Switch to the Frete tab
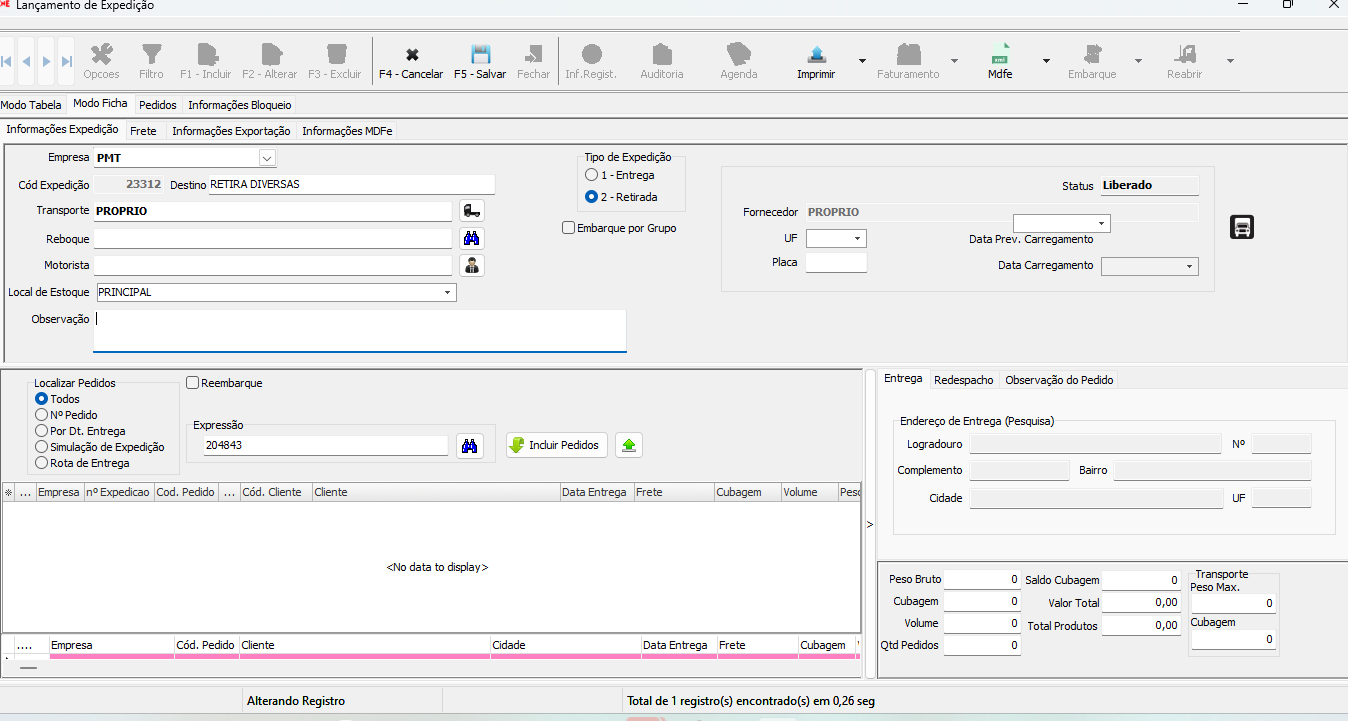The image size is (1348, 721). (x=143, y=131)
